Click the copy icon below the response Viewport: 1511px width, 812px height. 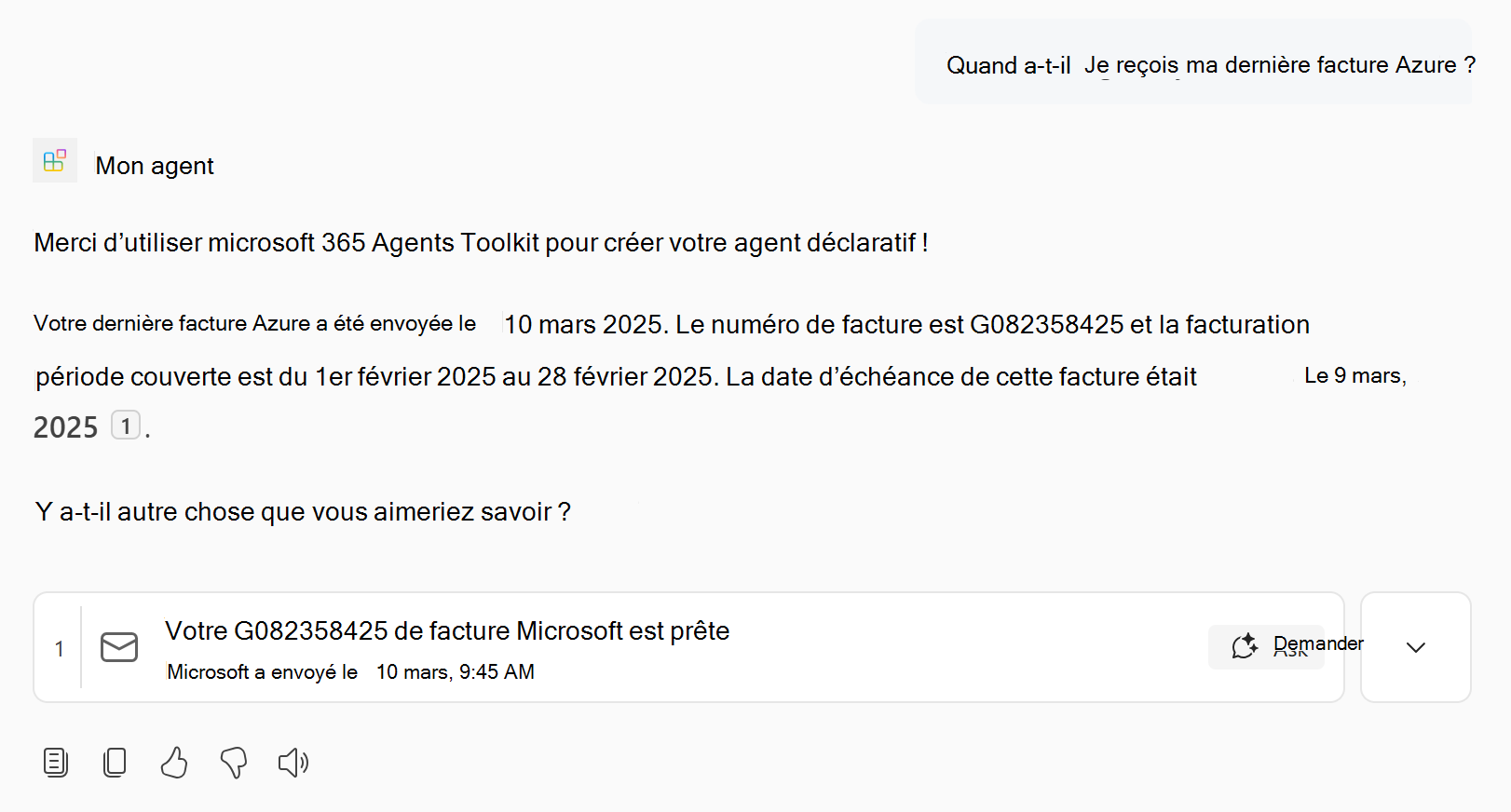115,763
